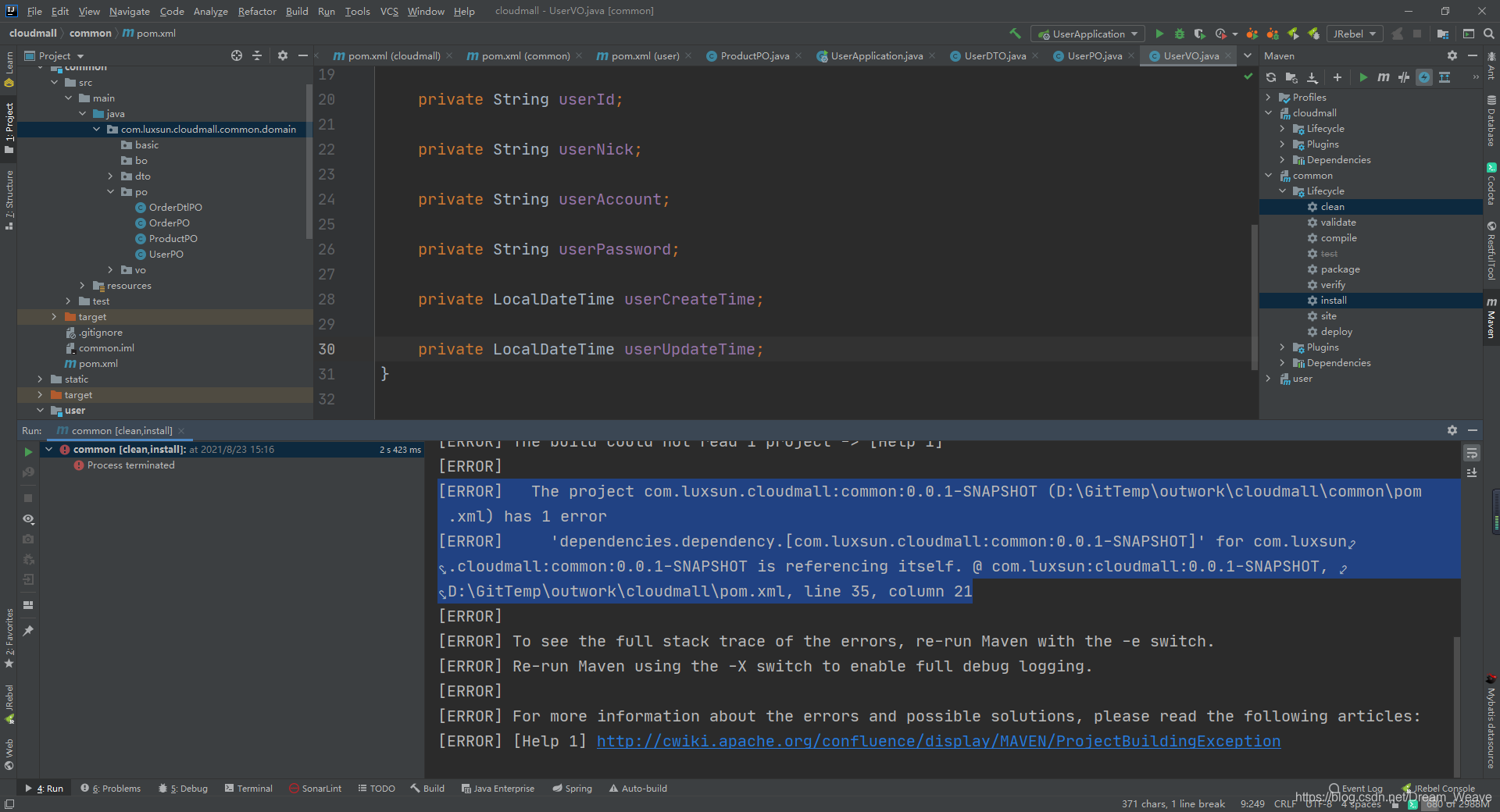This screenshot has height=812, width=1500.
Task: Switch to the UserPO.java editor tab
Action: click(x=1094, y=55)
